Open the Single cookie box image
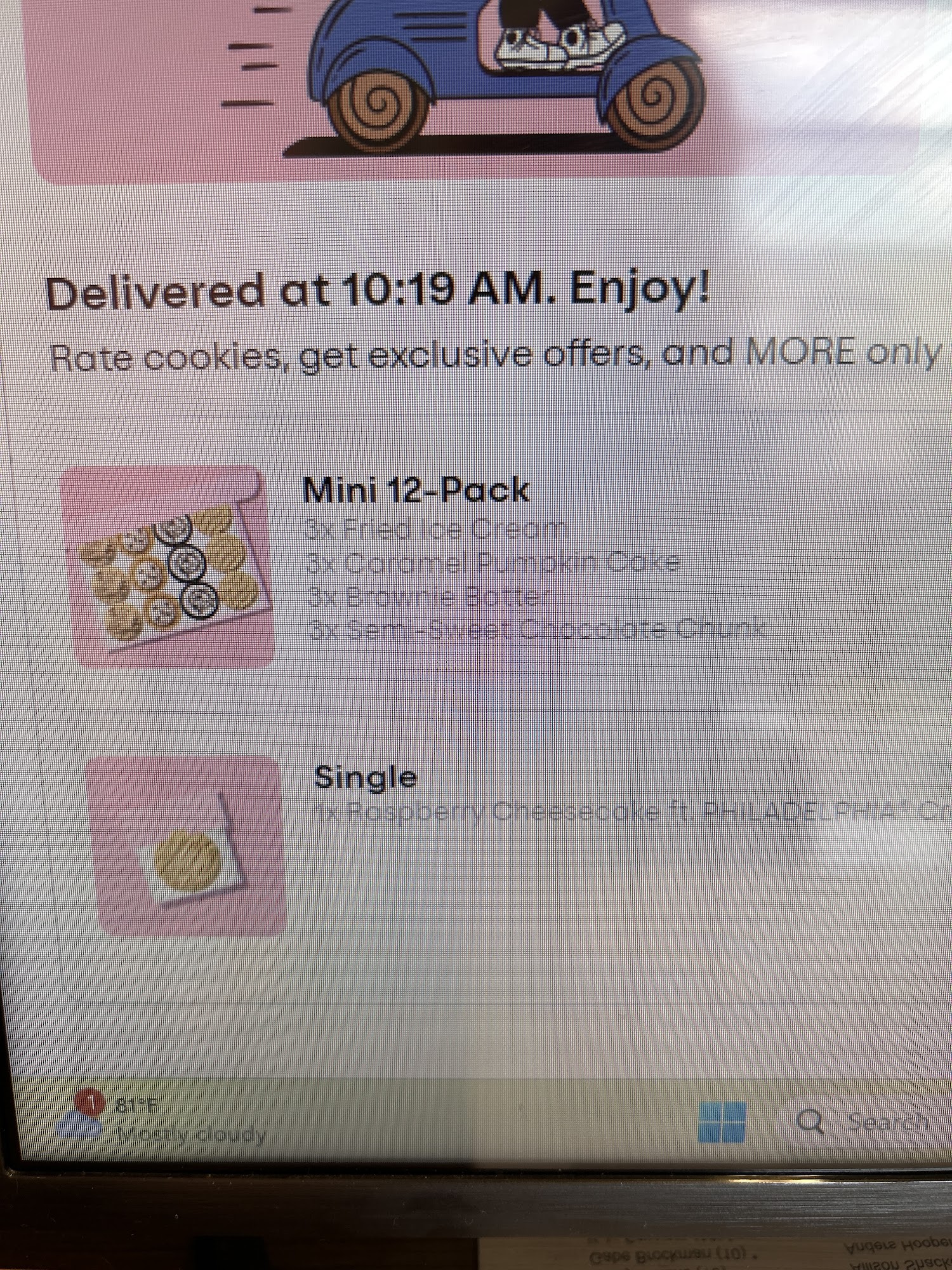Screen dimensions: 952x1270 tap(187, 846)
